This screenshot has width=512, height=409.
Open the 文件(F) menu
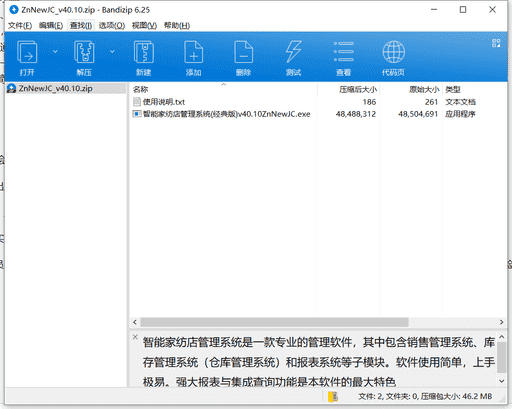(20, 26)
